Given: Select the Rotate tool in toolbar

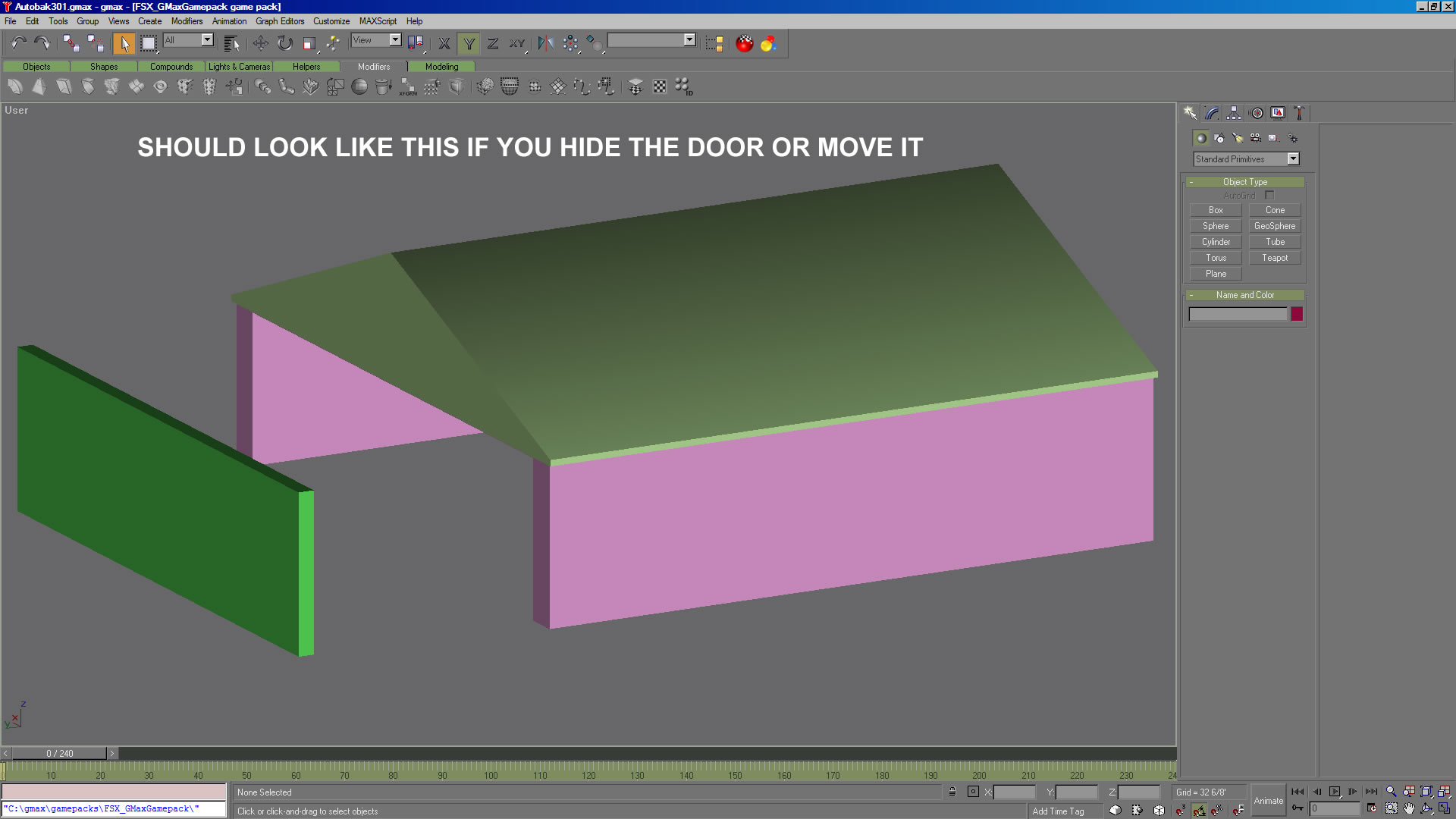Looking at the screenshot, I should click(x=284, y=43).
